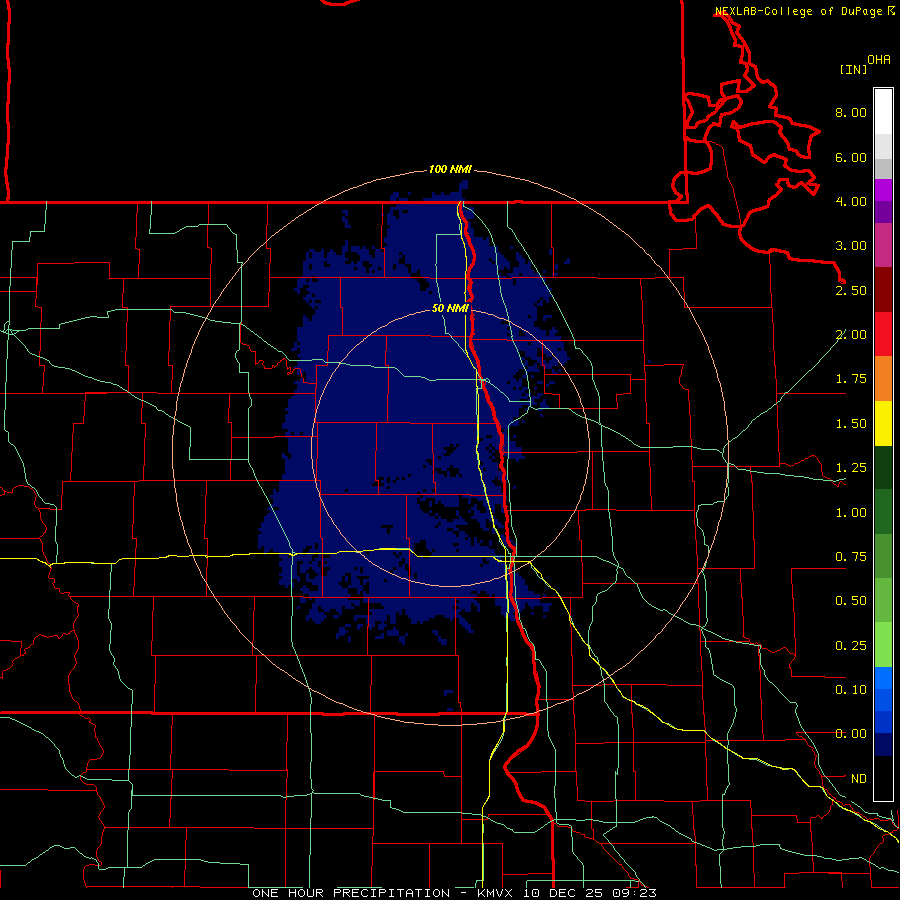Pick the yellow legend color swatch

(883, 424)
